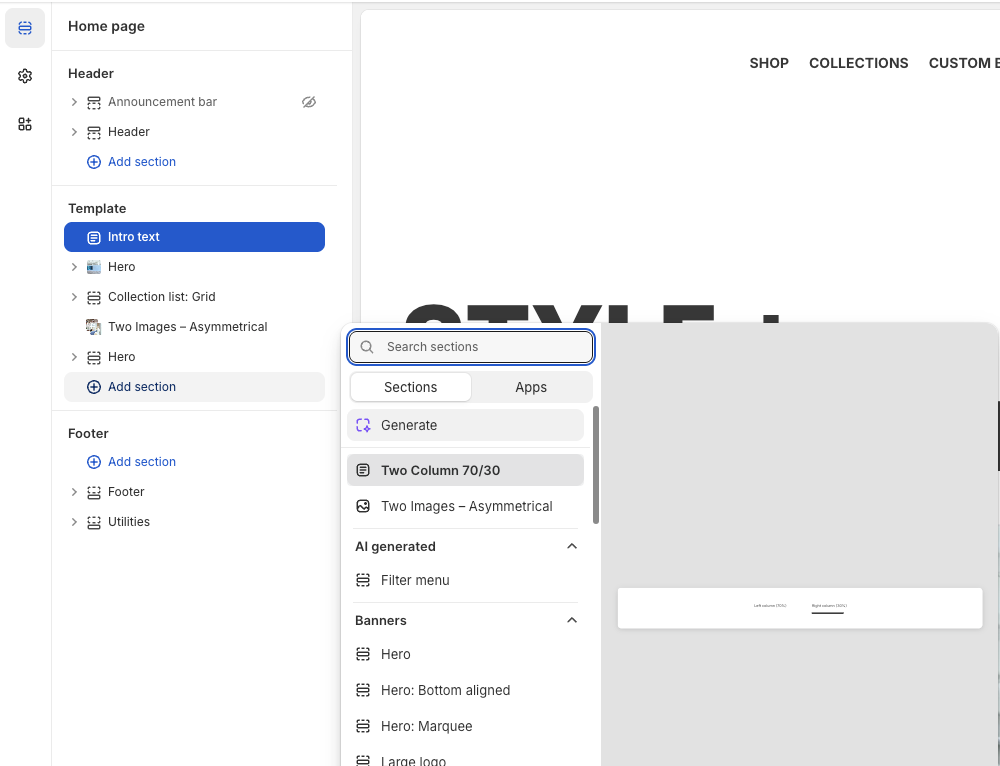This screenshot has height=766, width=1000.
Task: Select the Sections tab
Action: coord(410,387)
